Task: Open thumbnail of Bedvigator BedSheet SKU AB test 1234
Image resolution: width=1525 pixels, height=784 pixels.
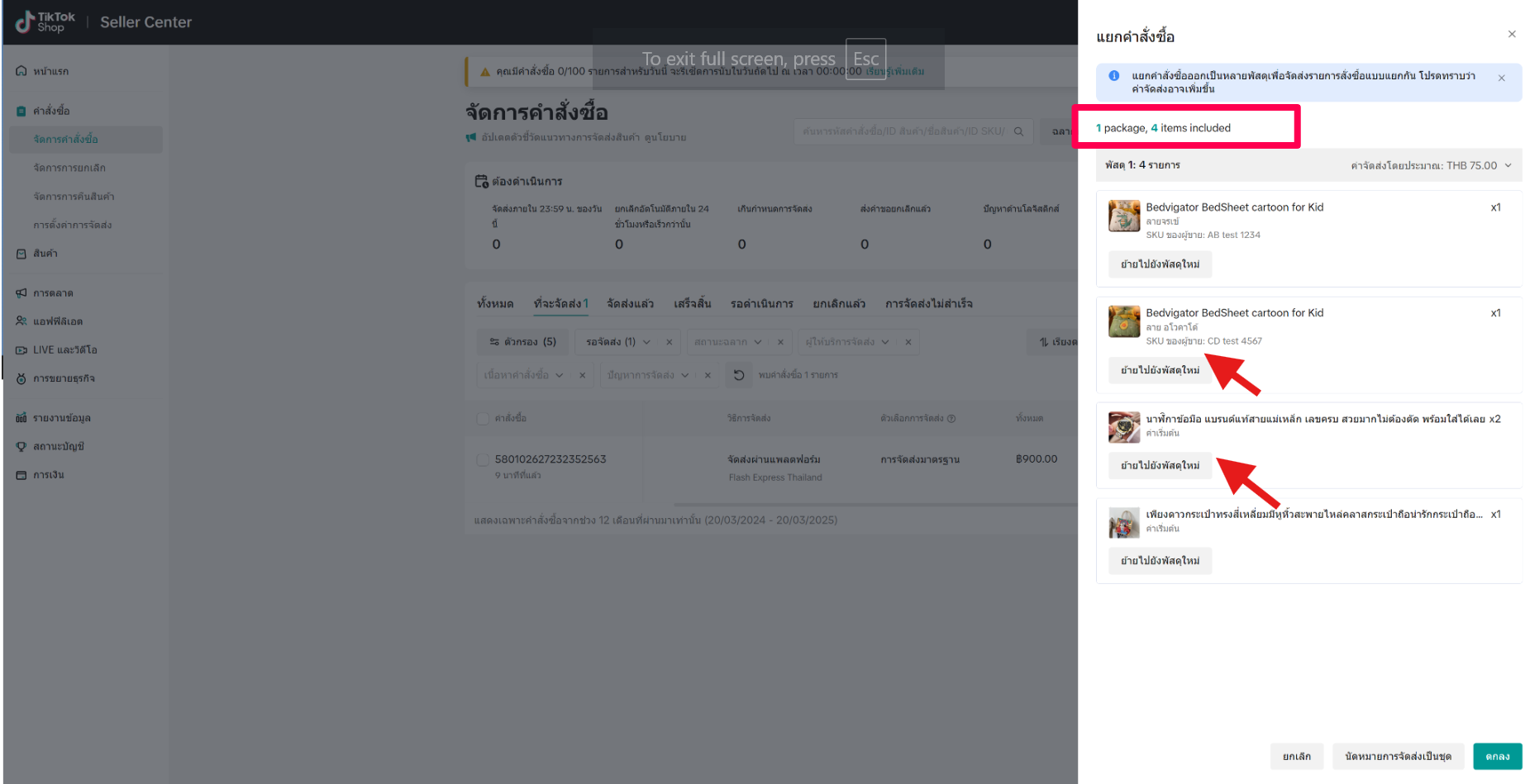Action: 1124,216
